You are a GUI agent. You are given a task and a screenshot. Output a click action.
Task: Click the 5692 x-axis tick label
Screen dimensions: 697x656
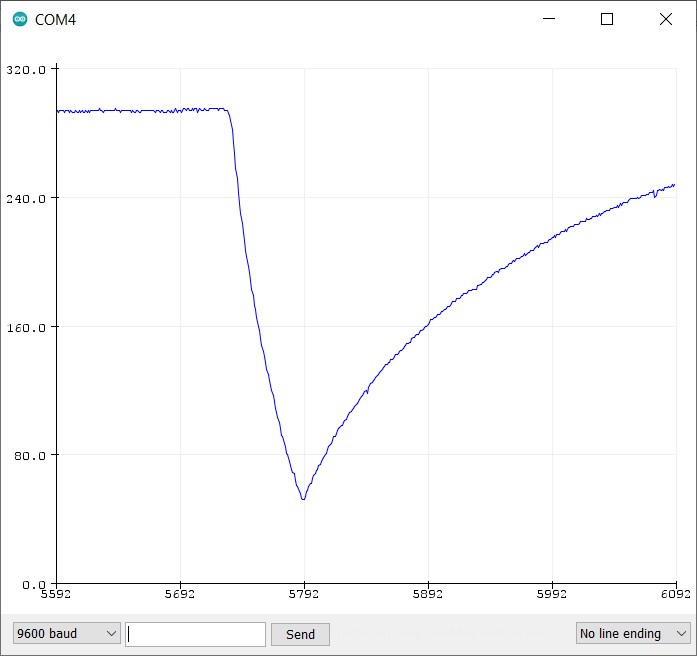click(x=180, y=595)
